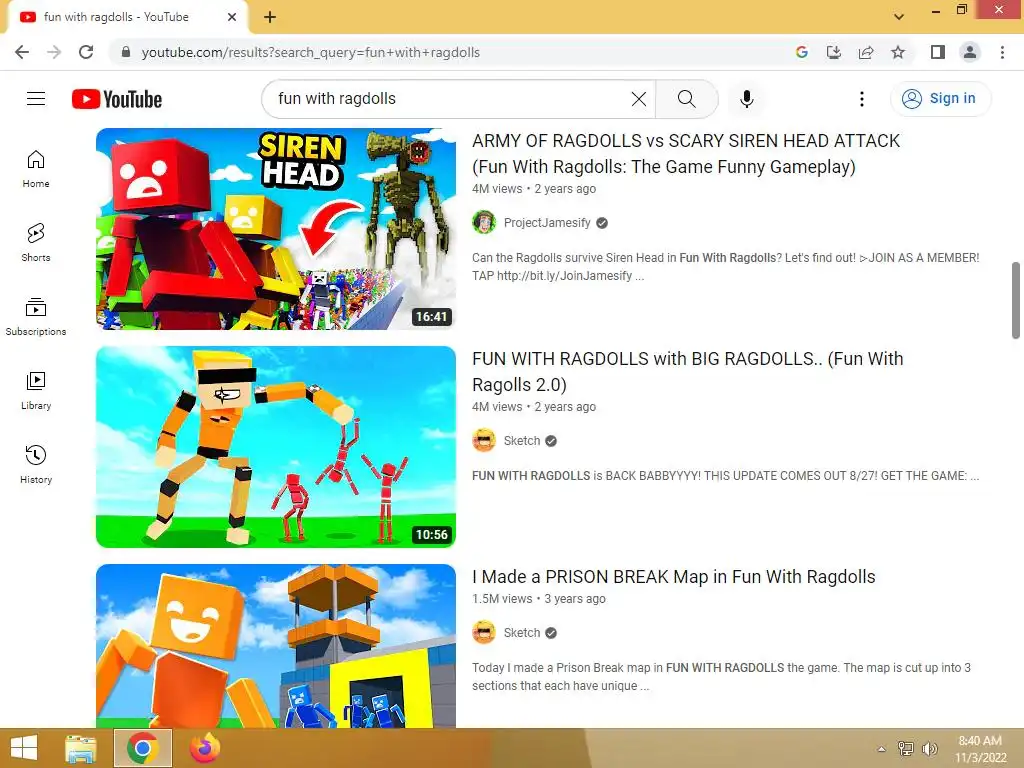
Task: Open title 'ARMY OF RAGDOLLS vs SCARY SIREN HEAD ATTACK'
Action: pyautogui.click(x=686, y=153)
